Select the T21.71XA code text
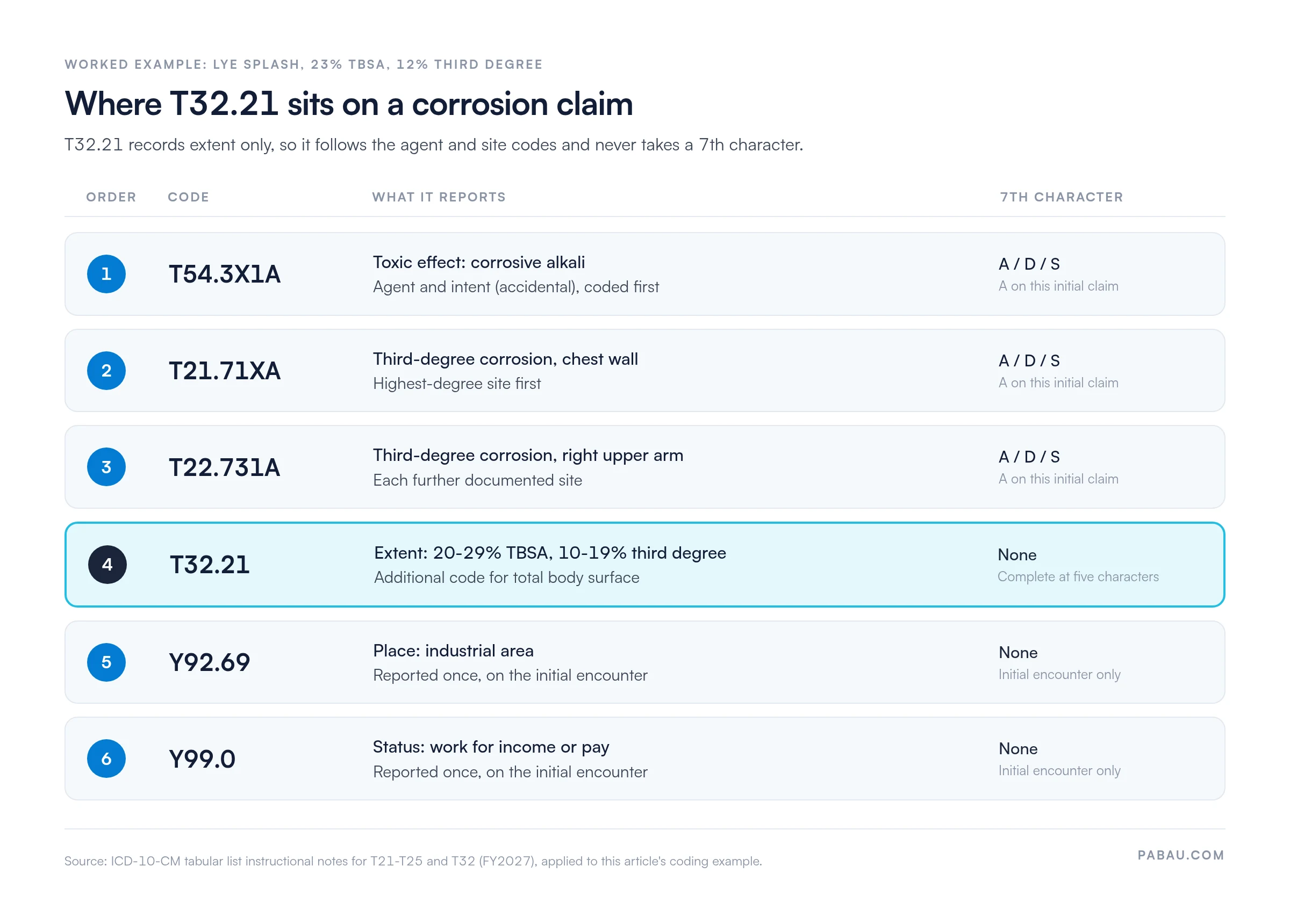The height and width of the screenshot is (924, 1290). pos(225,371)
